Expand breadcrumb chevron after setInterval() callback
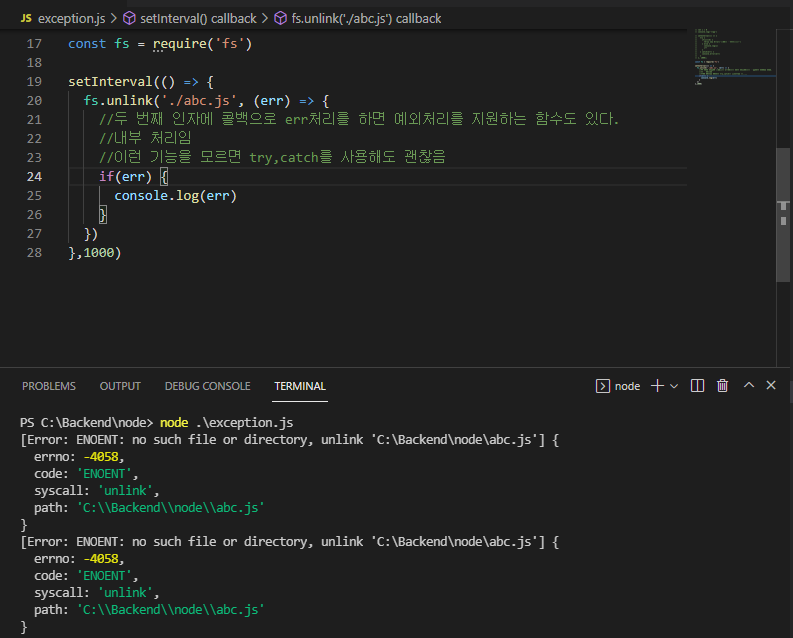Viewport: 793px width, 638px height. click(x=265, y=19)
